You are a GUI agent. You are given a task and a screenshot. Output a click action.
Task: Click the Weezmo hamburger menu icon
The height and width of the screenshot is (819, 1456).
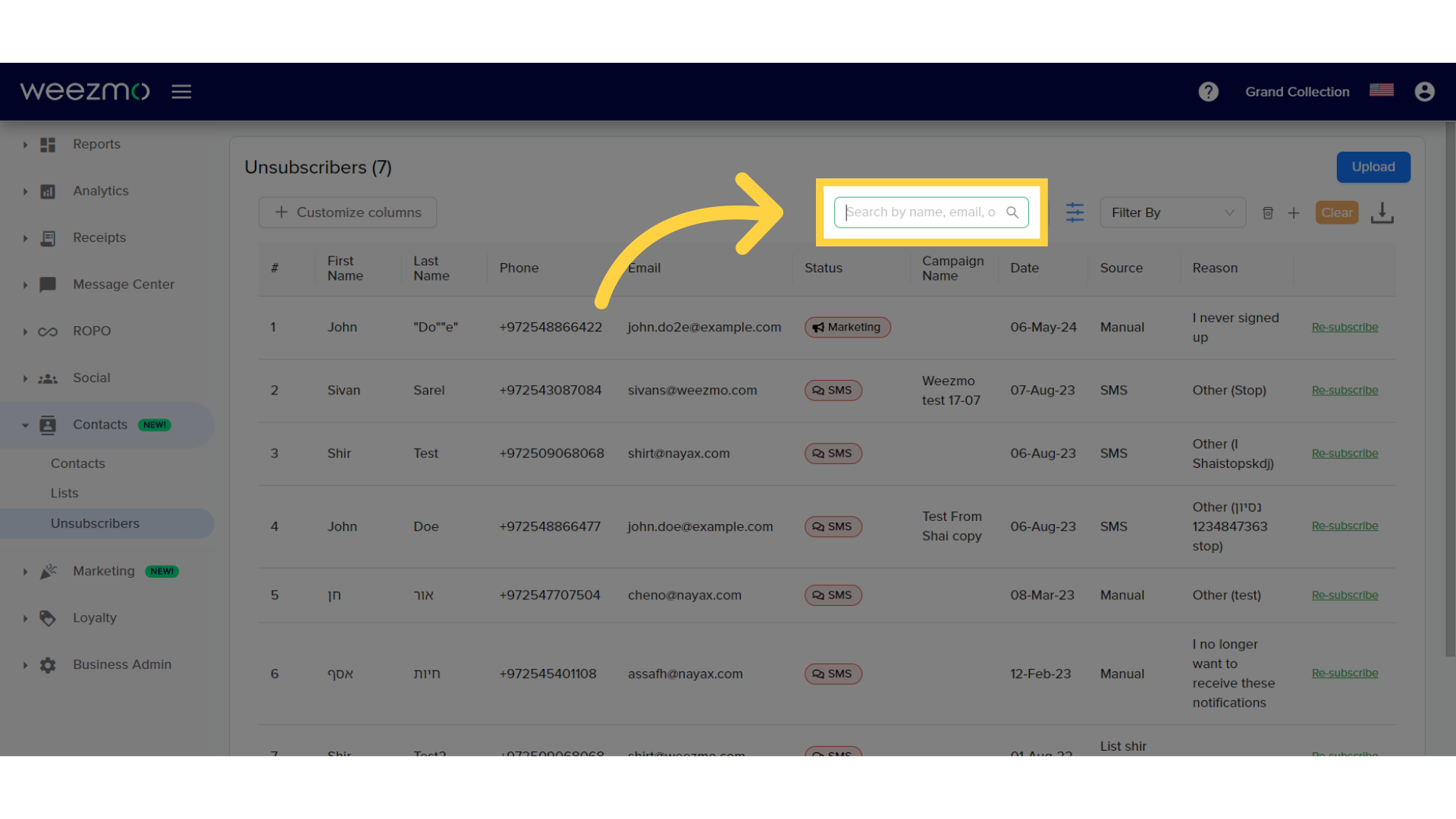click(x=181, y=91)
